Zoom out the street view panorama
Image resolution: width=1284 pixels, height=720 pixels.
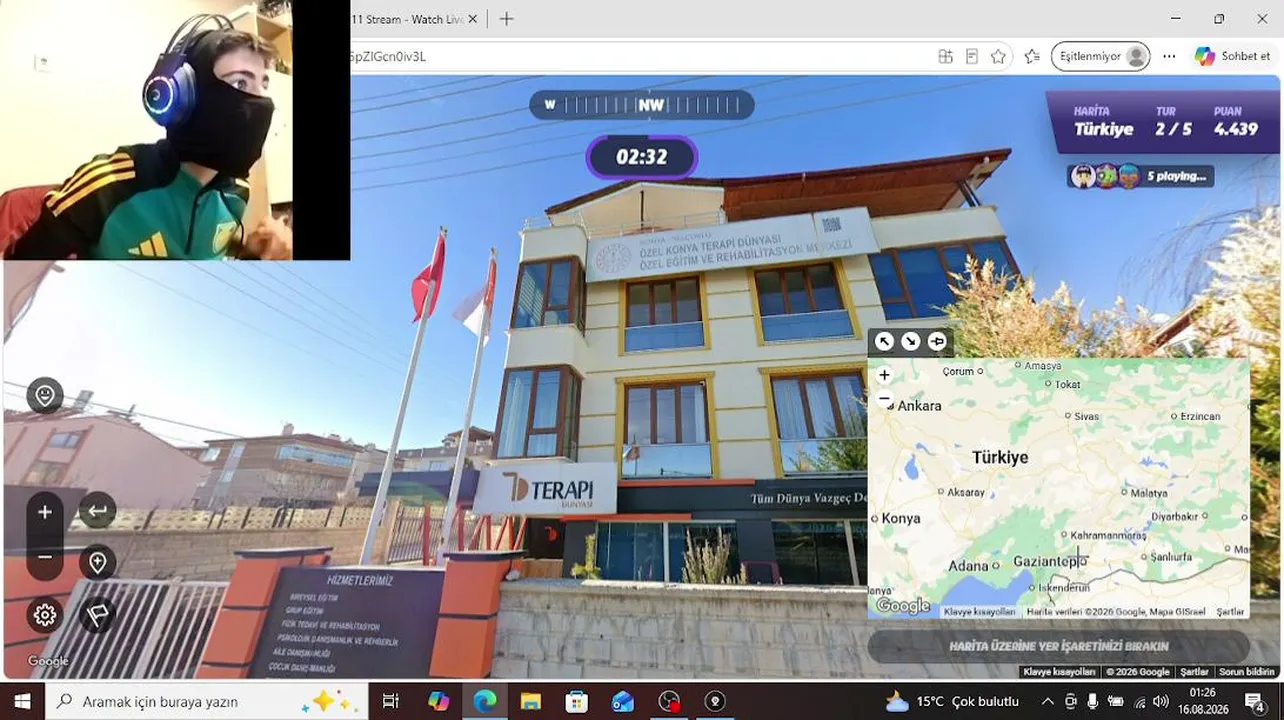click(x=45, y=557)
